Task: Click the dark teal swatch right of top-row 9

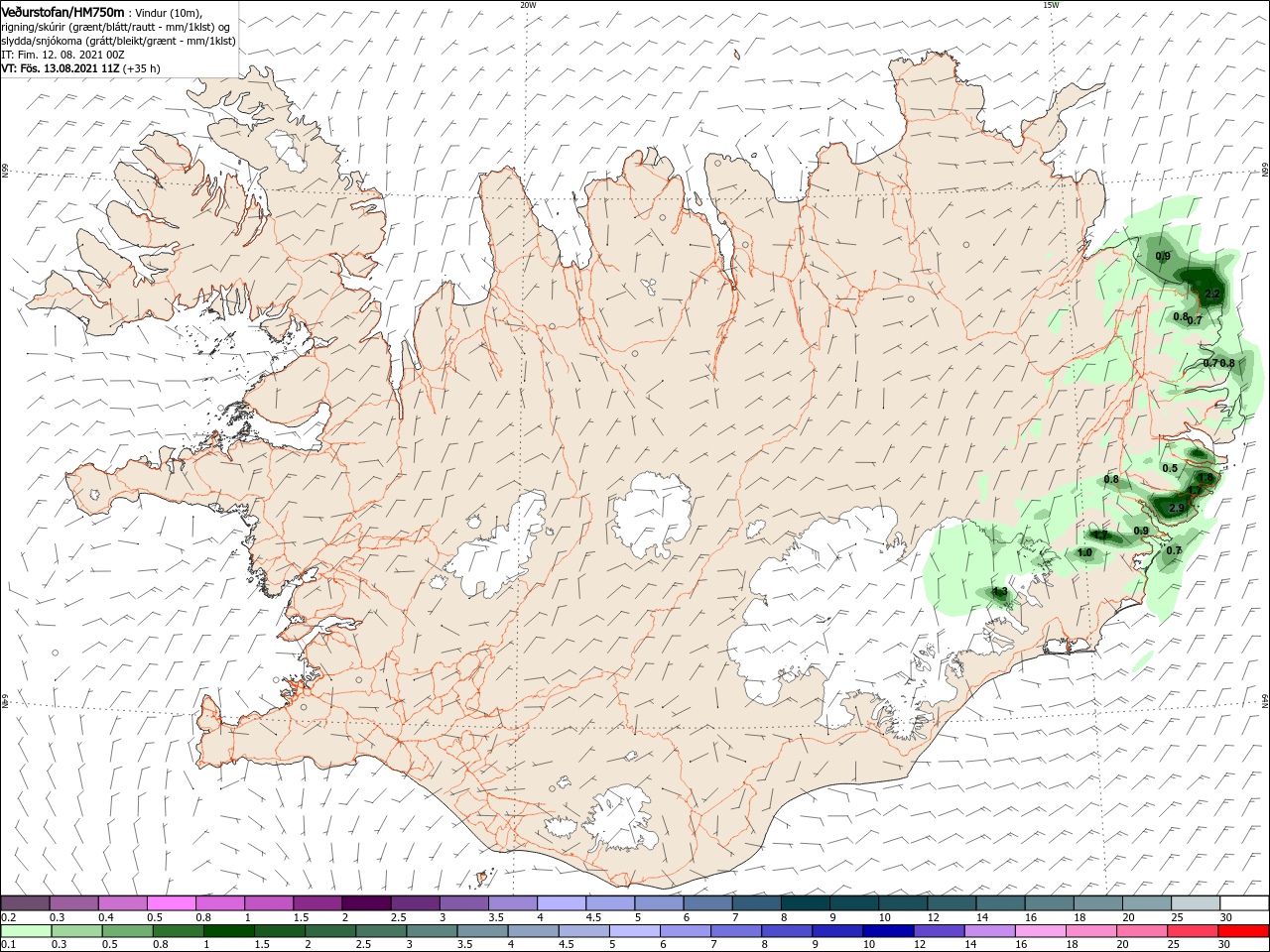Action: 853,903
